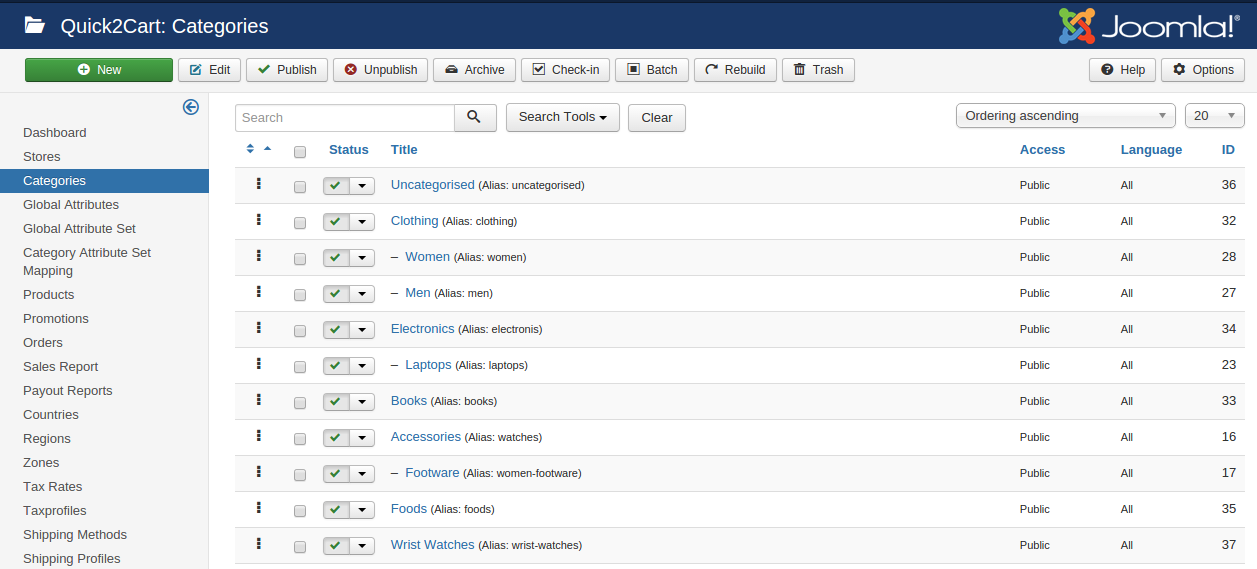
Task: Open the Wrist Watches category link
Action: pos(432,545)
